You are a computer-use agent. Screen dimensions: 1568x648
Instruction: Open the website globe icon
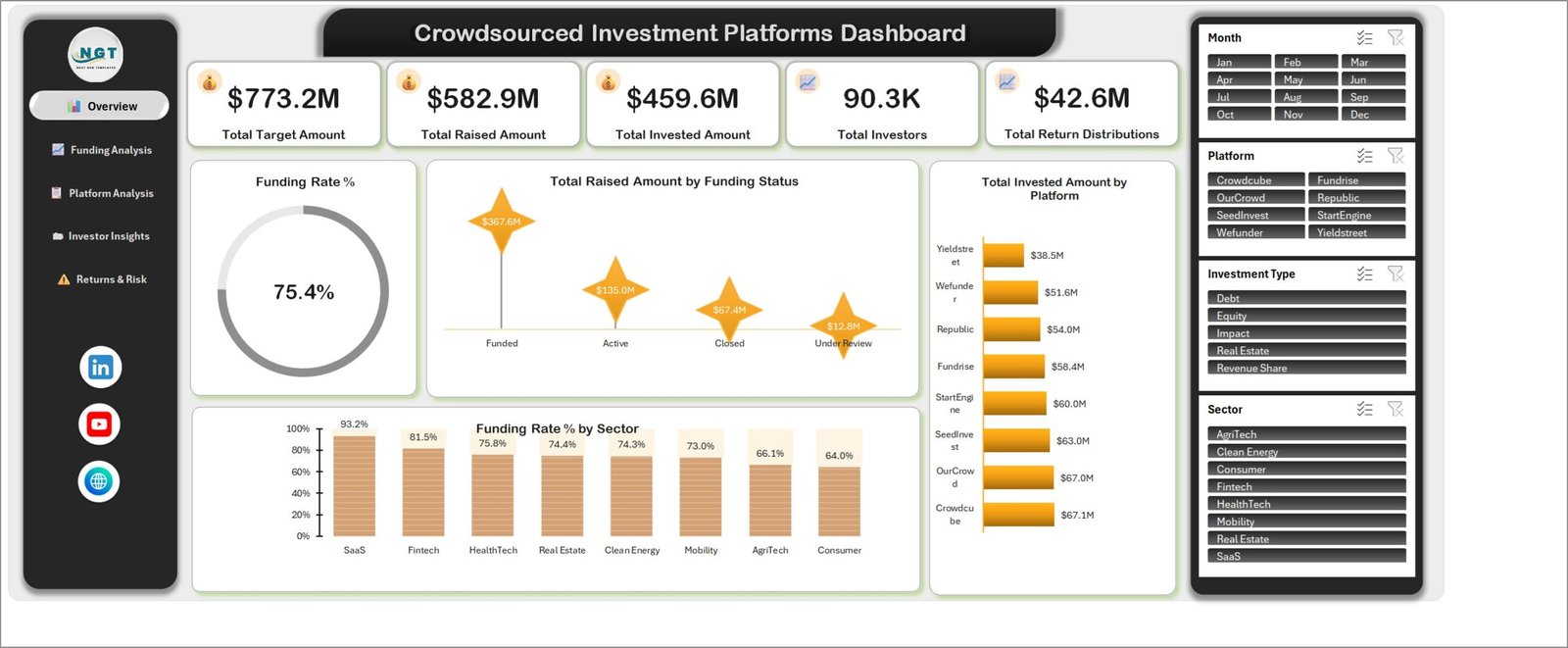(99, 481)
